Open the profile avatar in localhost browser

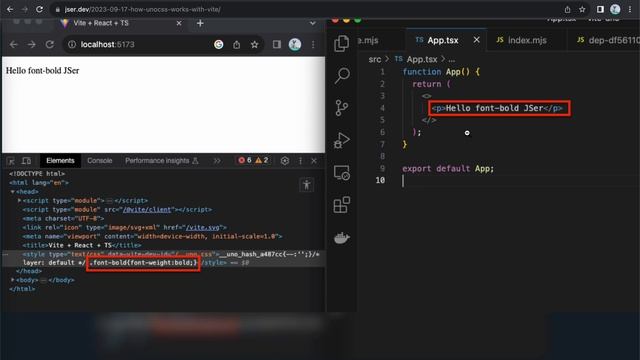click(295, 44)
